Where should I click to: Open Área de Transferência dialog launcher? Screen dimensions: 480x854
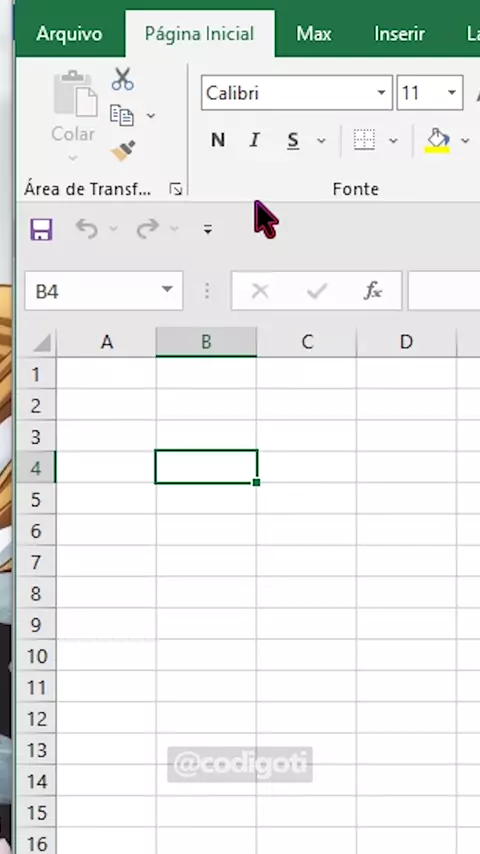pos(176,189)
